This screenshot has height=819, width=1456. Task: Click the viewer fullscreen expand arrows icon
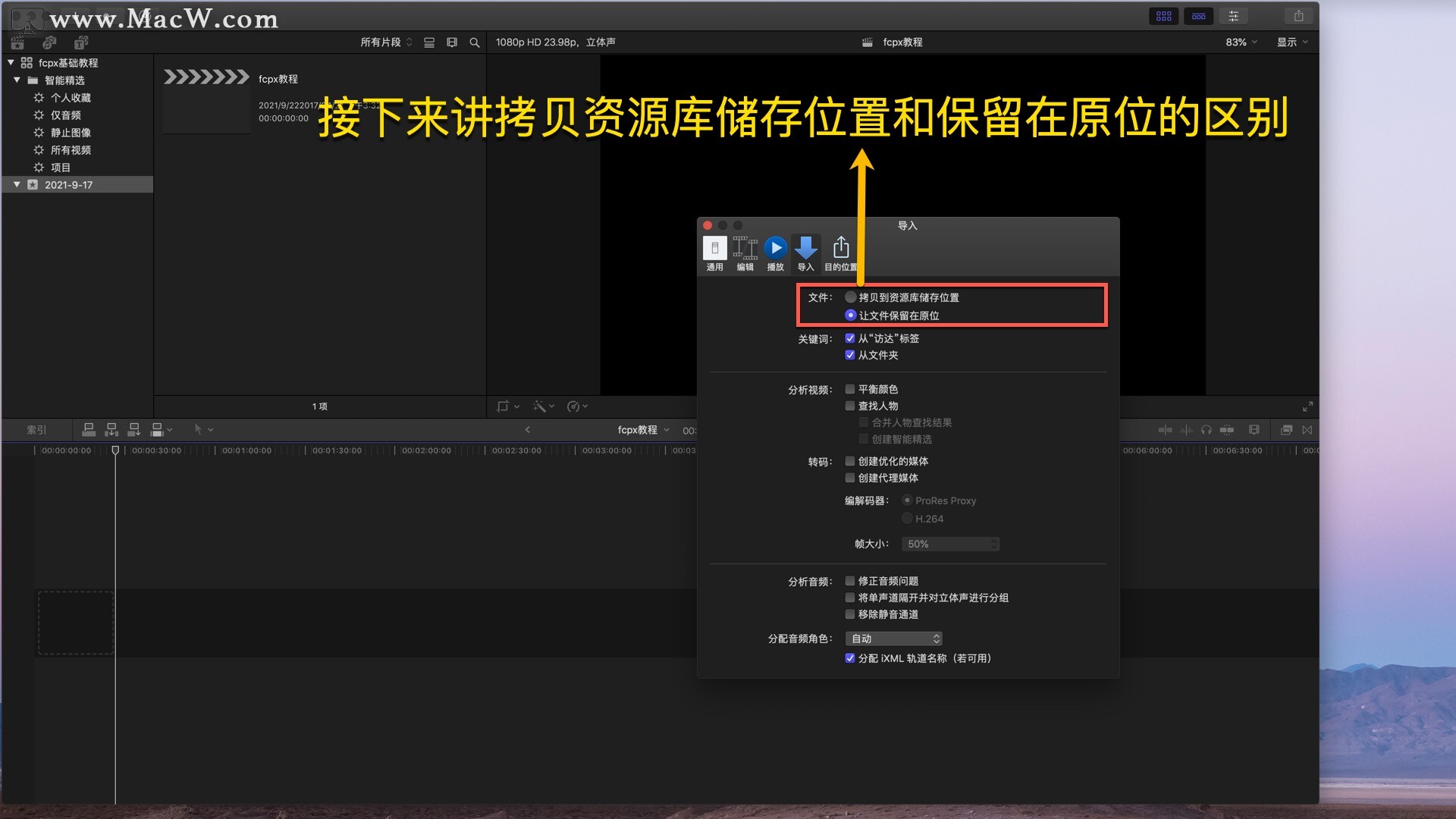1307,406
